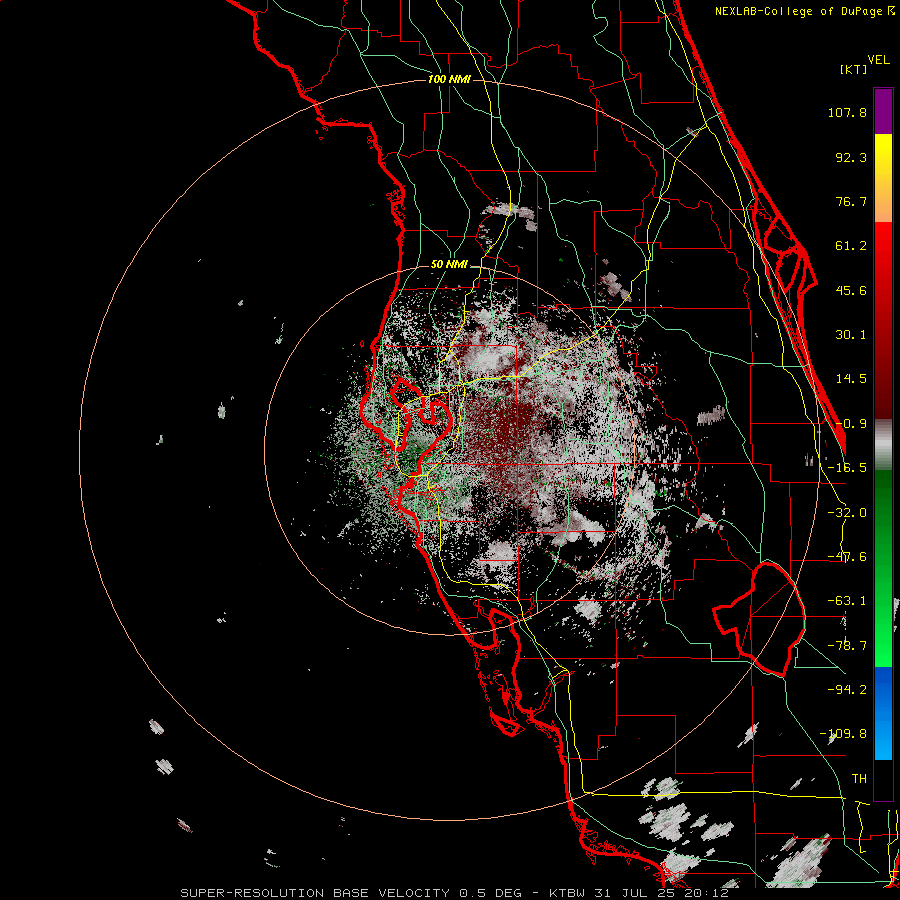Select the -47.6 value on the velocity scale
The image size is (900, 900).
[847, 557]
